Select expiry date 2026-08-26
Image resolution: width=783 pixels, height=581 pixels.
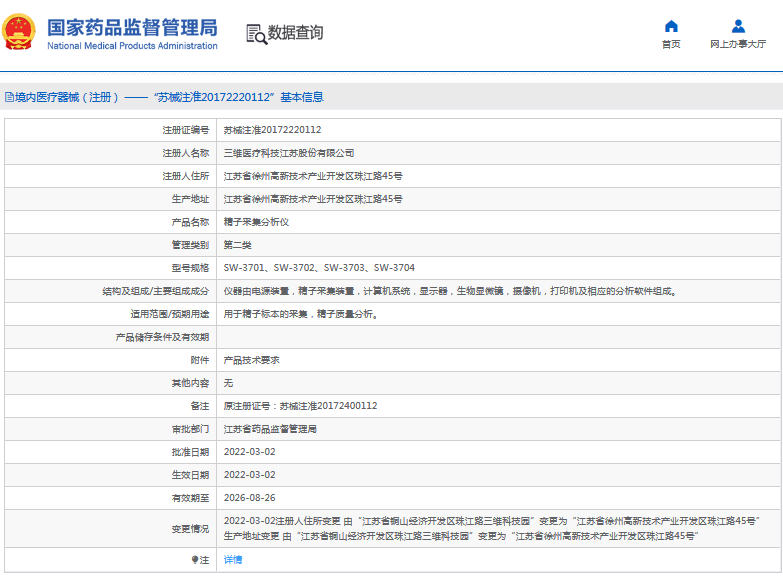(250, 498)
